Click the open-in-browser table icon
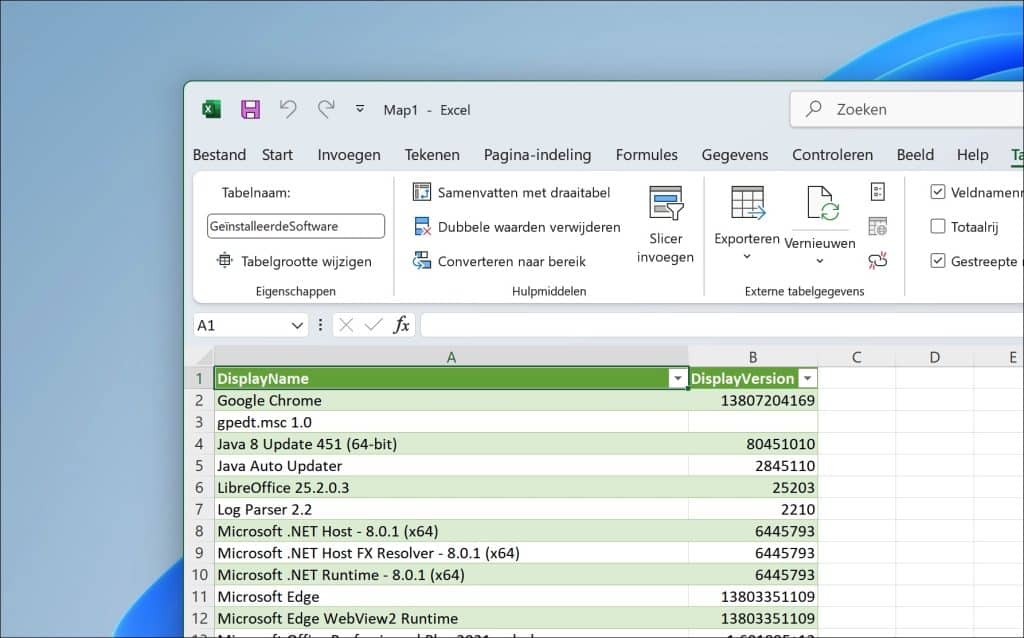The height and width of the screenshot is (638, 1024). (x=878, y=227)
